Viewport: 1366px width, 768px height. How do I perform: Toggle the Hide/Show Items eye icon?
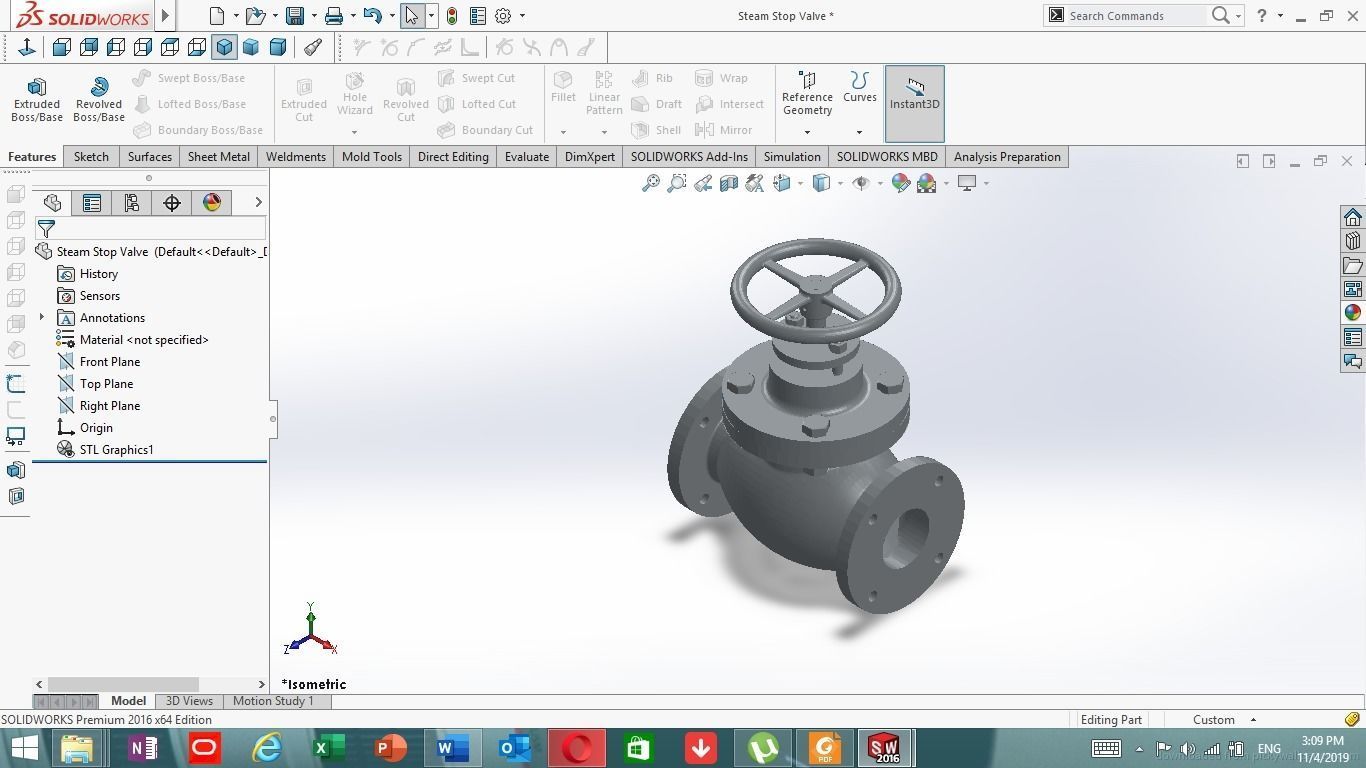pyautogui.click(x=860, y=183)
